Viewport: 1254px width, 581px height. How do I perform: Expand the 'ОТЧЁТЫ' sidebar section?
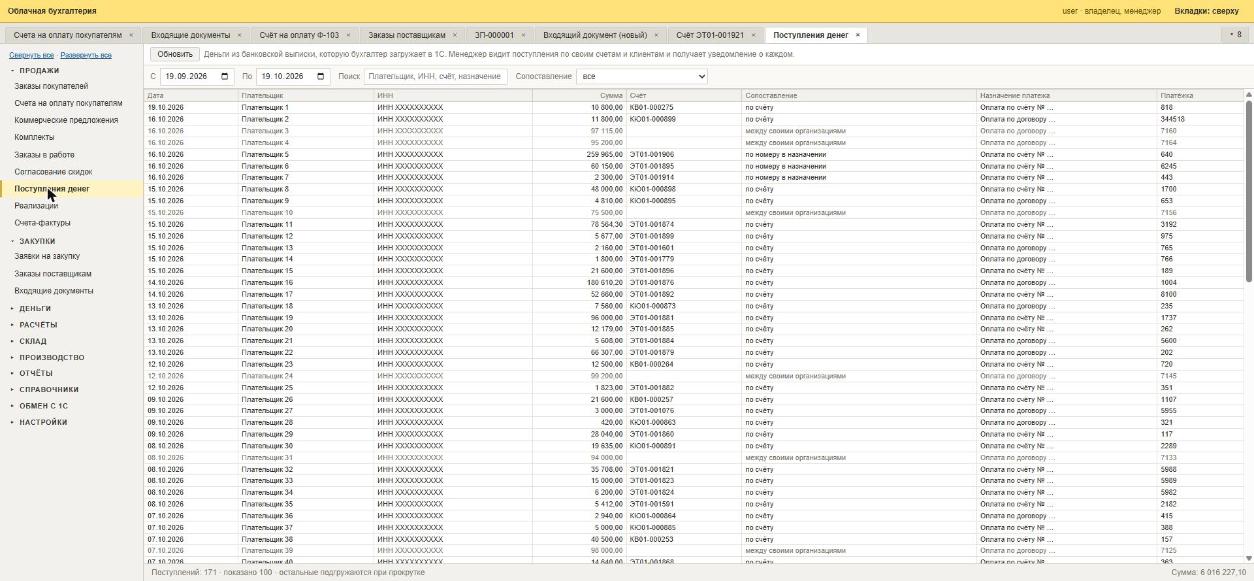36,373
